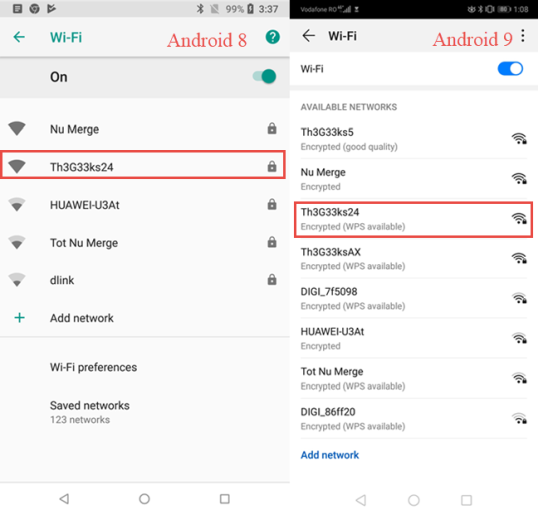Choose the DIGI_7f5098 network
The width and height of the screenshot is (538, 515).
[413, 299]
